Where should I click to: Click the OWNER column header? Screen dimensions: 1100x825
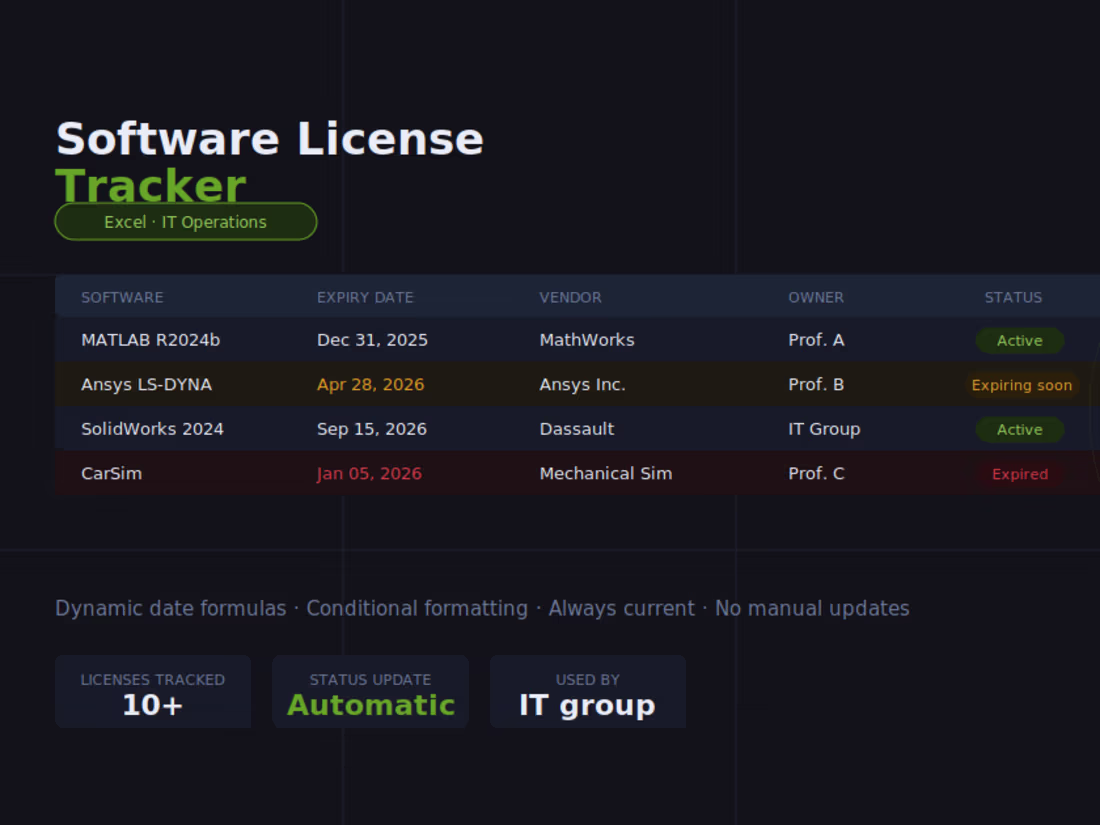pos(816,297)
